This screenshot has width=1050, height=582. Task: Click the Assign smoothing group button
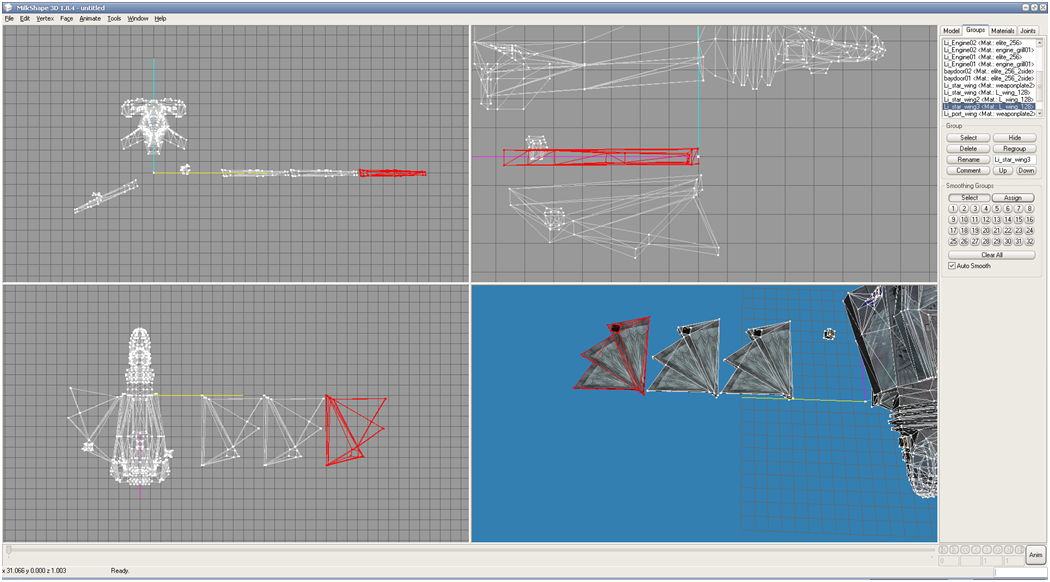[1012, 198]
